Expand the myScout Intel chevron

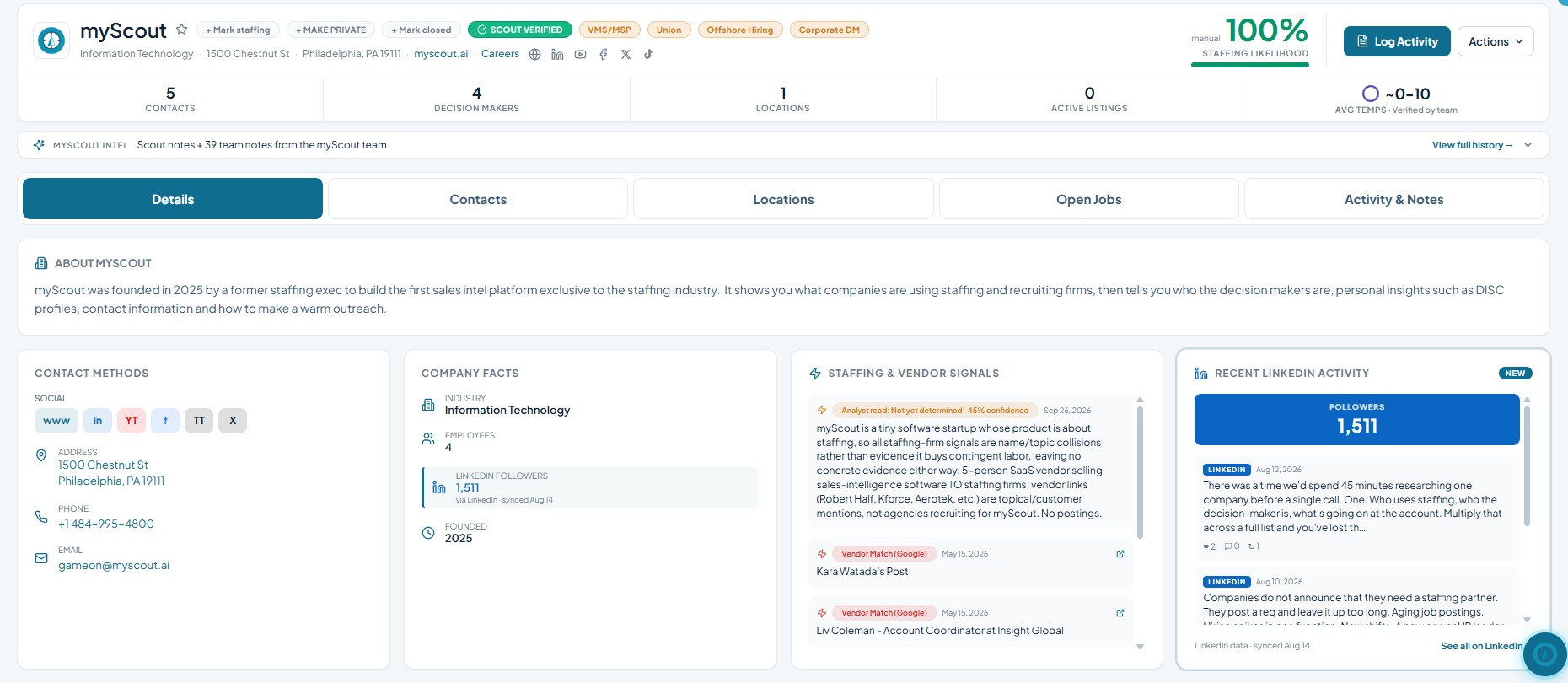tap(1528, 145)
